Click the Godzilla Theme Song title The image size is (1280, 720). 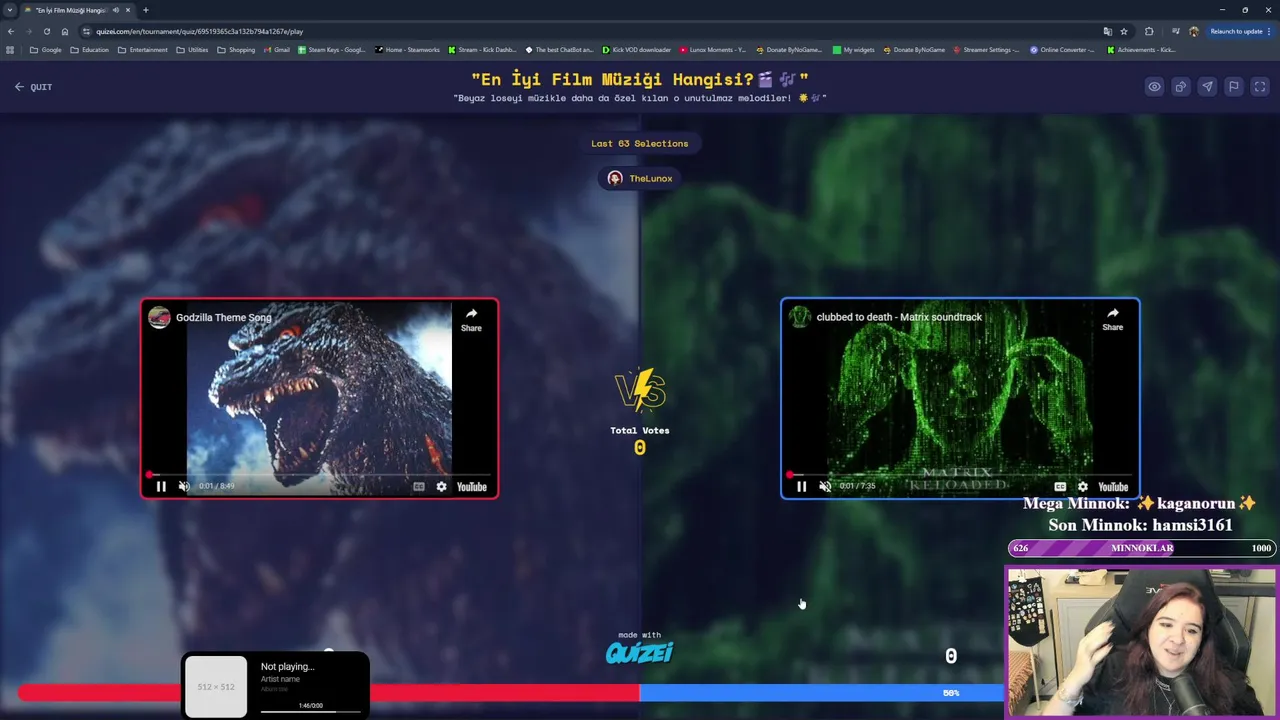point(224,318)
